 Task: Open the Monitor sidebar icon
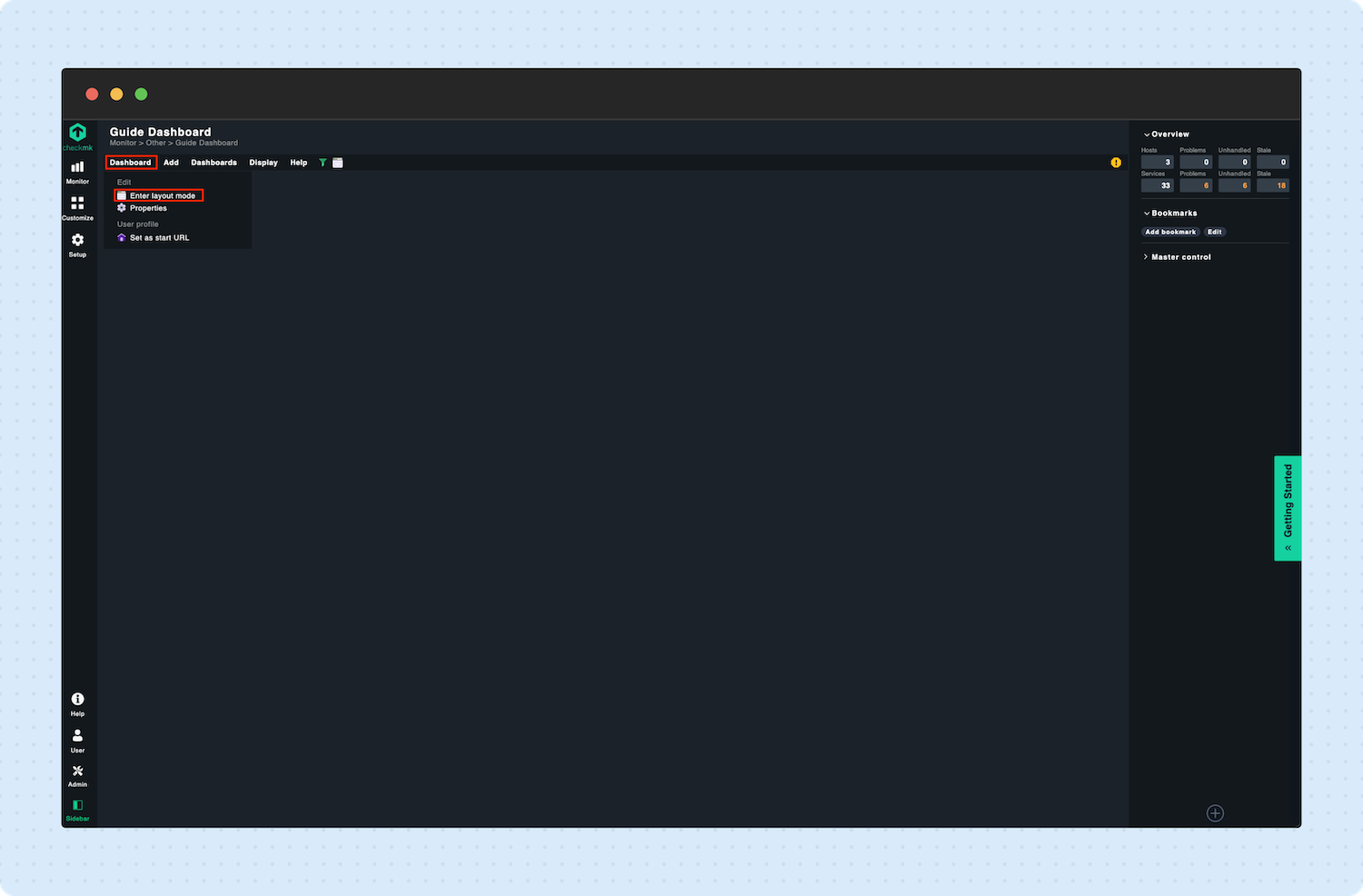77,172
